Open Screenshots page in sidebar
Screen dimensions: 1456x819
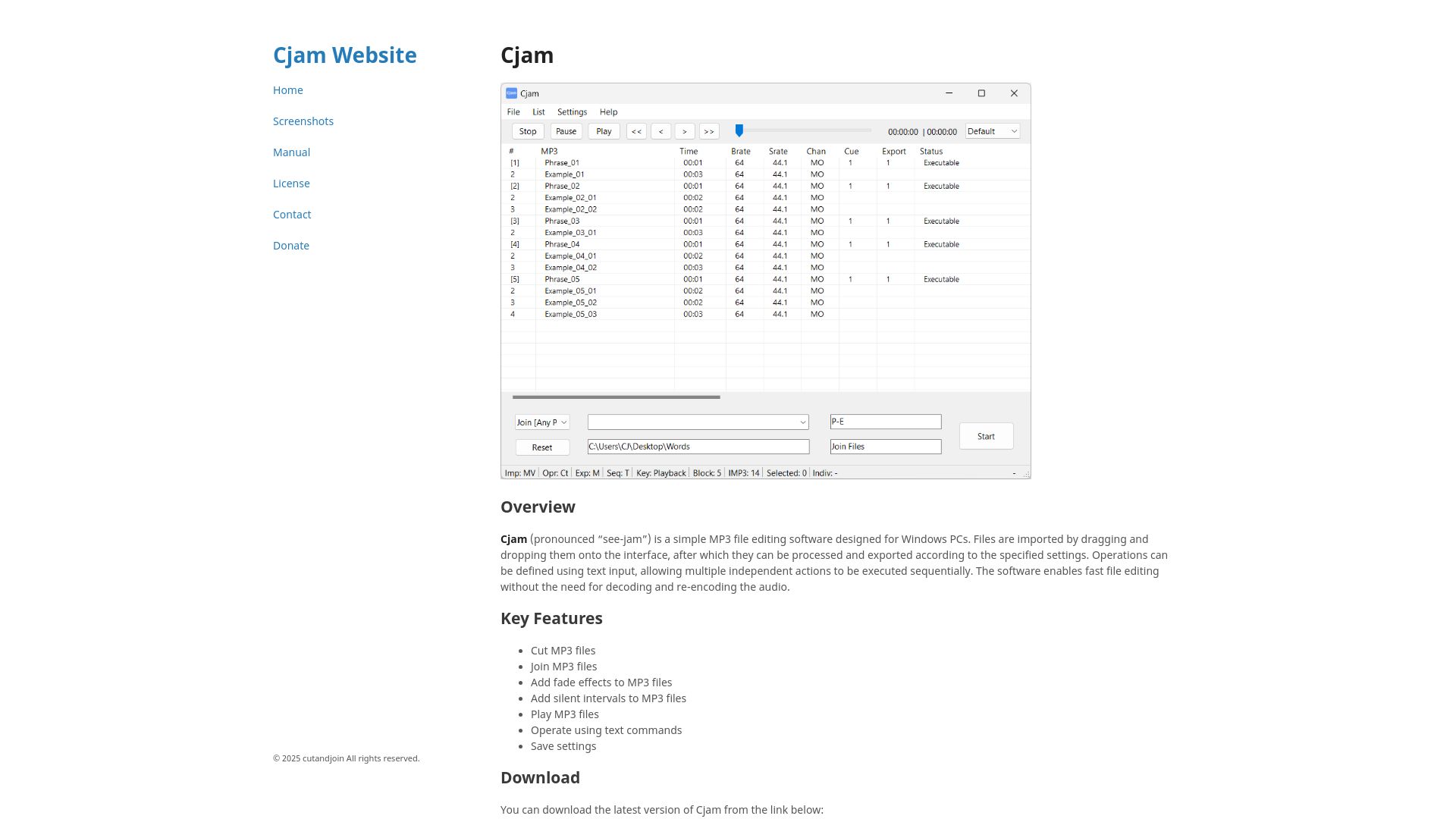click(303, 121)
